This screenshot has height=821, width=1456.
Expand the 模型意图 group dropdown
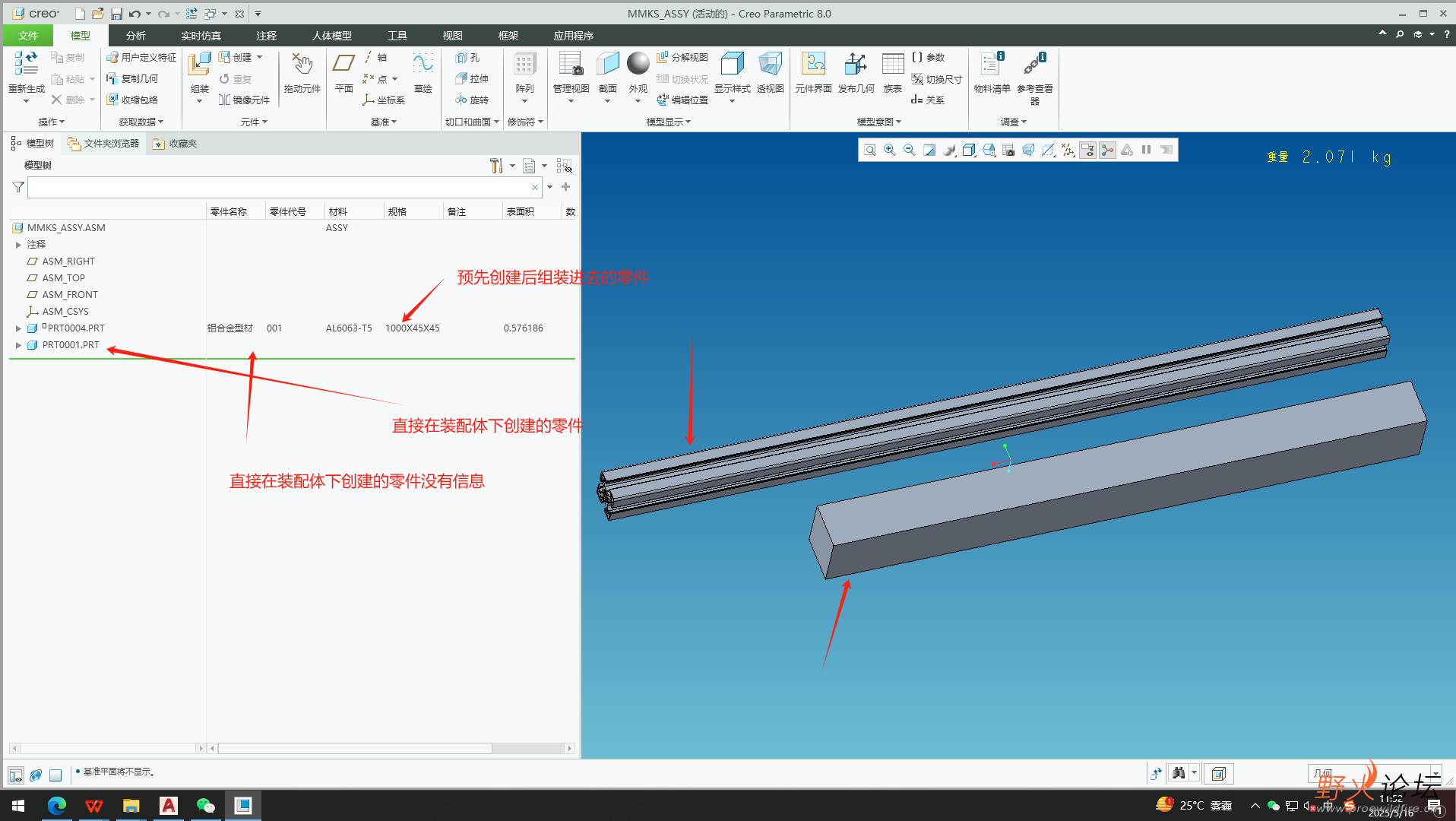879,122
